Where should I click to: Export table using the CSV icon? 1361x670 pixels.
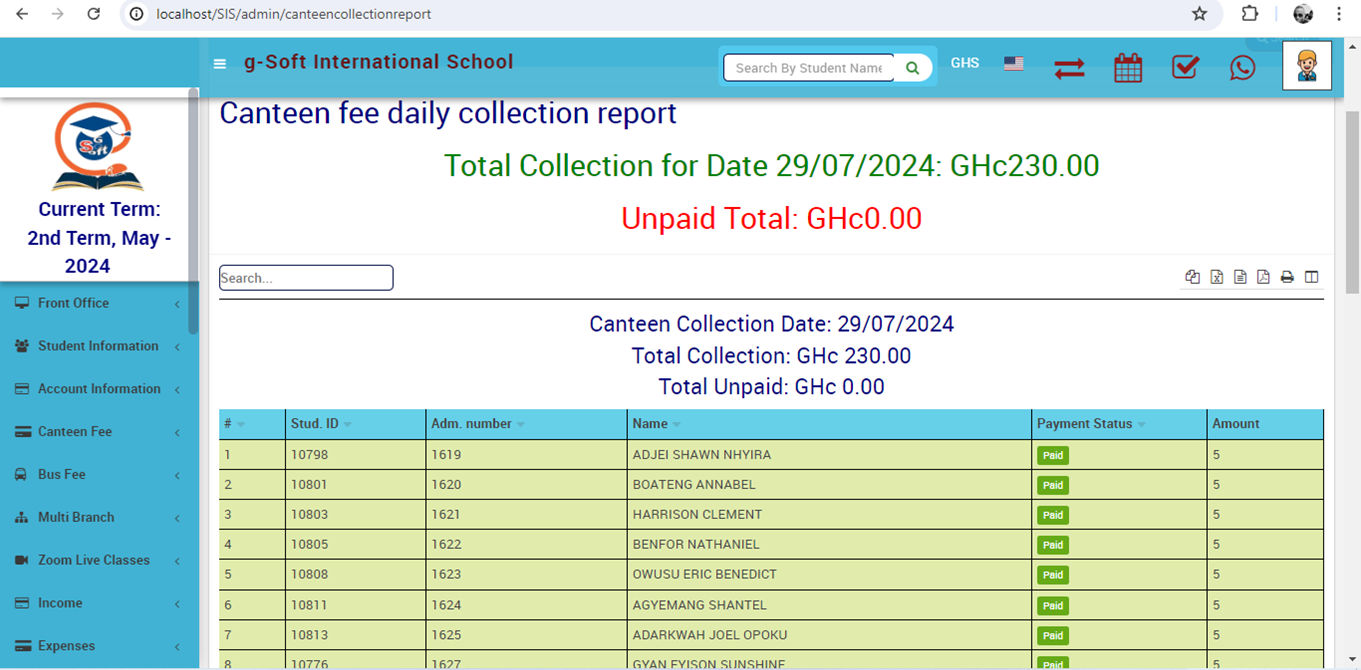click(x=1240, y=277)
